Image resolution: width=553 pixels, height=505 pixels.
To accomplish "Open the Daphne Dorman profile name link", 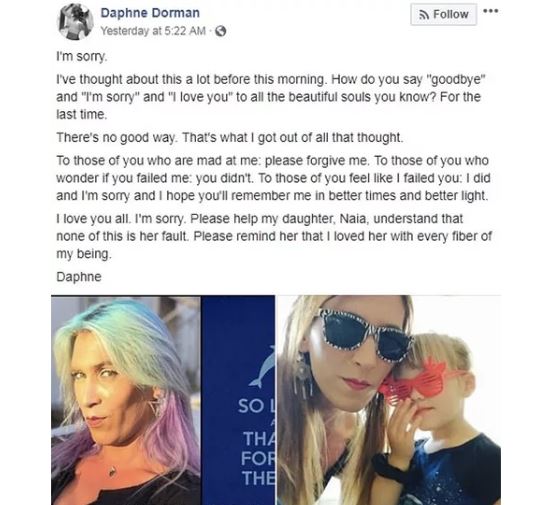I will [150, 13].
